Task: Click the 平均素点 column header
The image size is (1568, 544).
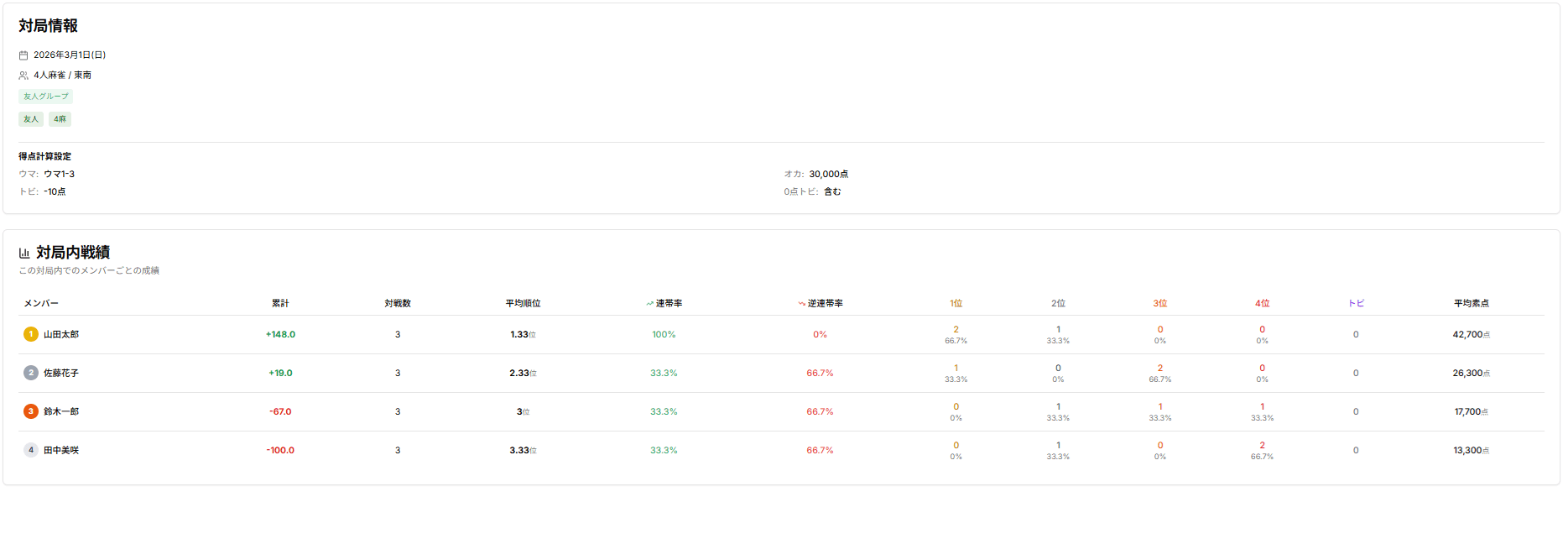Action: tap(1471, 303)
